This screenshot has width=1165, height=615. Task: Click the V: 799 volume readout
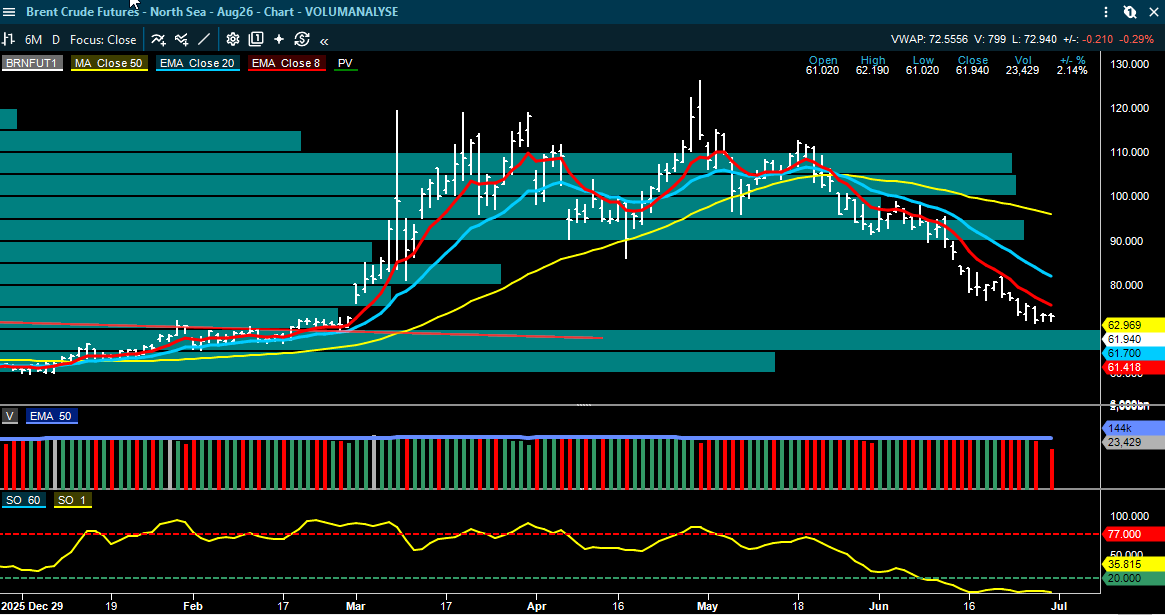click(990, 39)
